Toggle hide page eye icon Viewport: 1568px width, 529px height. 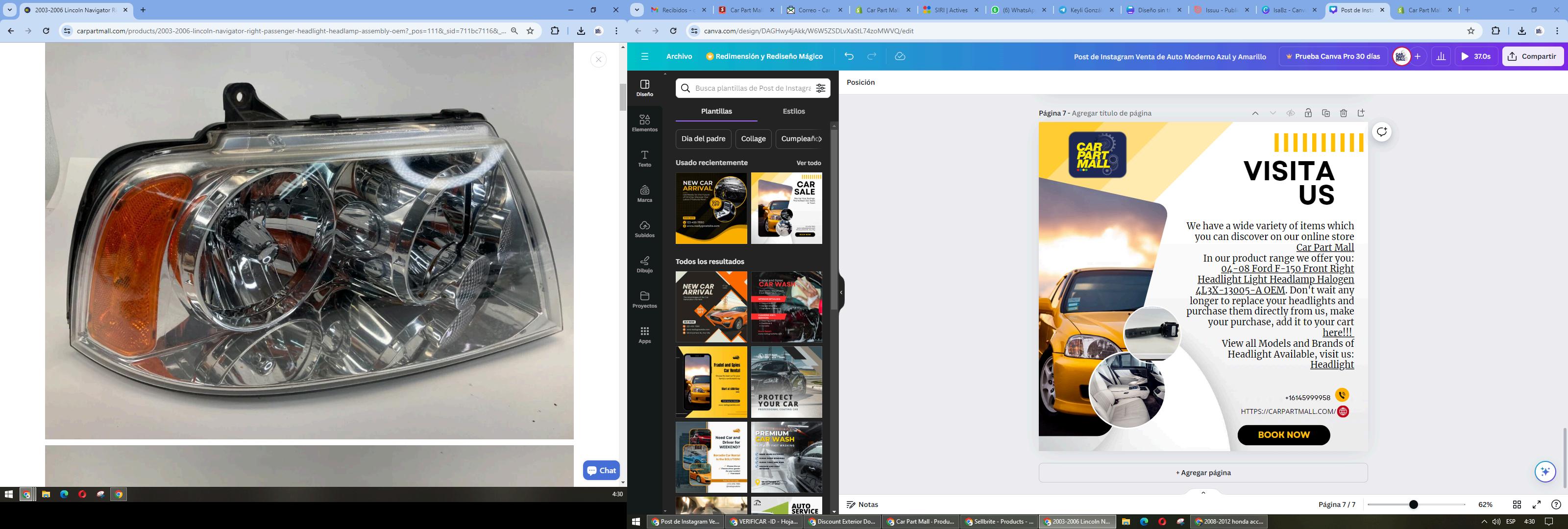coord(1291,113)
